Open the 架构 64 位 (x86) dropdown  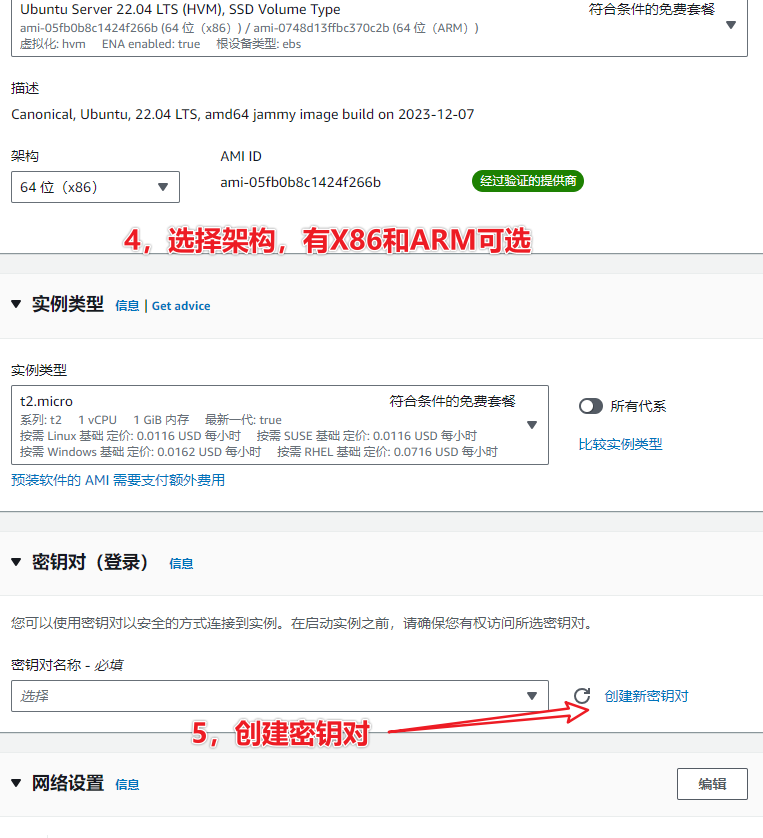click(x=95, y=187)
